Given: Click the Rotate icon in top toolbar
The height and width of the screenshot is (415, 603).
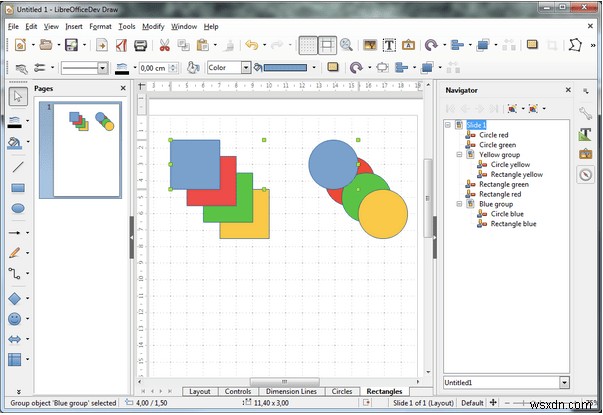Looking at the screenshot, I should pyautogui.click(x=431, y=45).
